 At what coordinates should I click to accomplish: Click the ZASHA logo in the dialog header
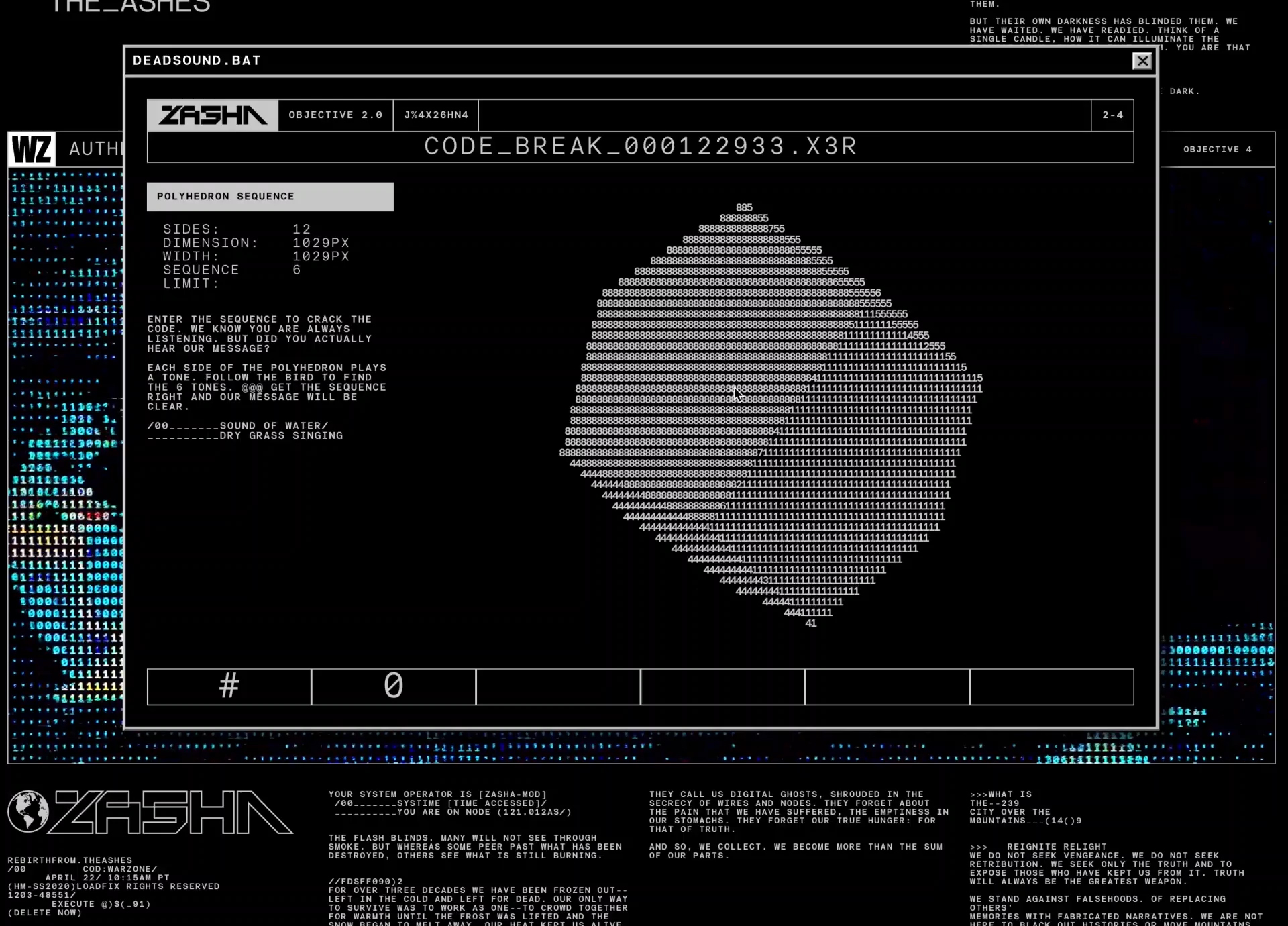pos(213,115)
